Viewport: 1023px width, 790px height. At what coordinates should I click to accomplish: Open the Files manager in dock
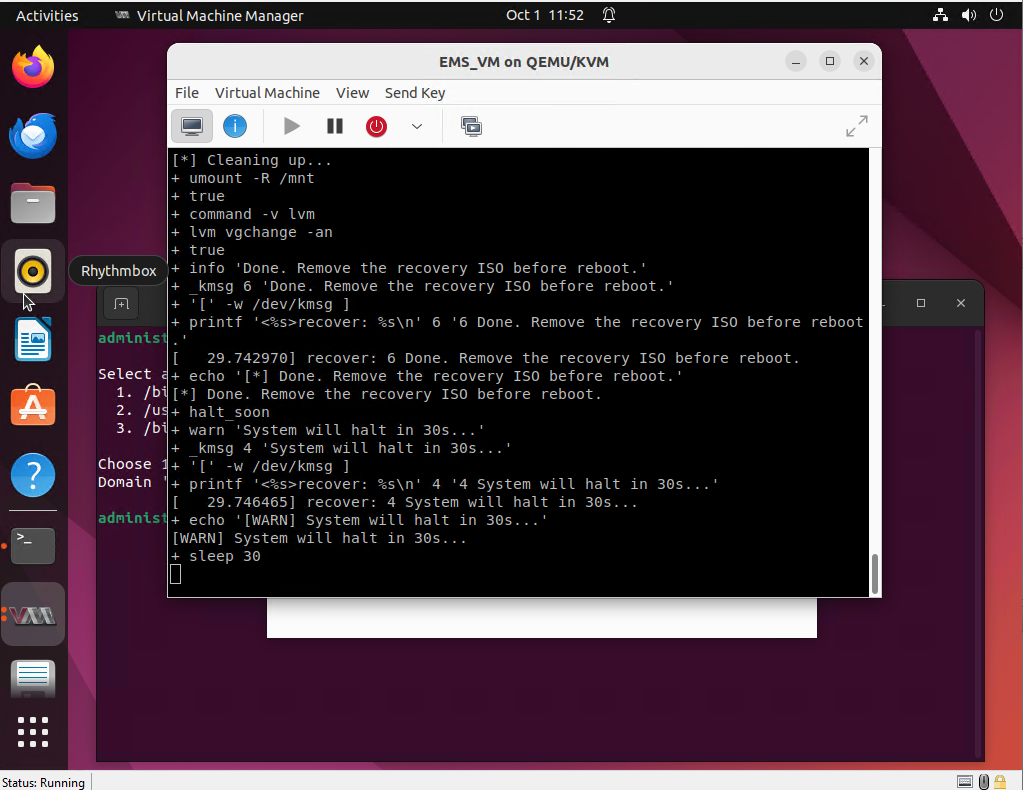pos(33,203)
